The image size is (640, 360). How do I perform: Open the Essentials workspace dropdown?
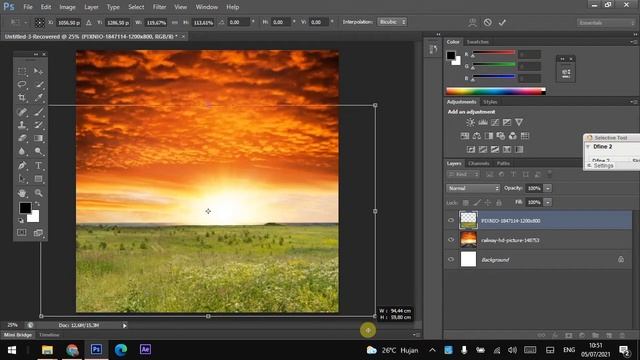tap(606, 23)
